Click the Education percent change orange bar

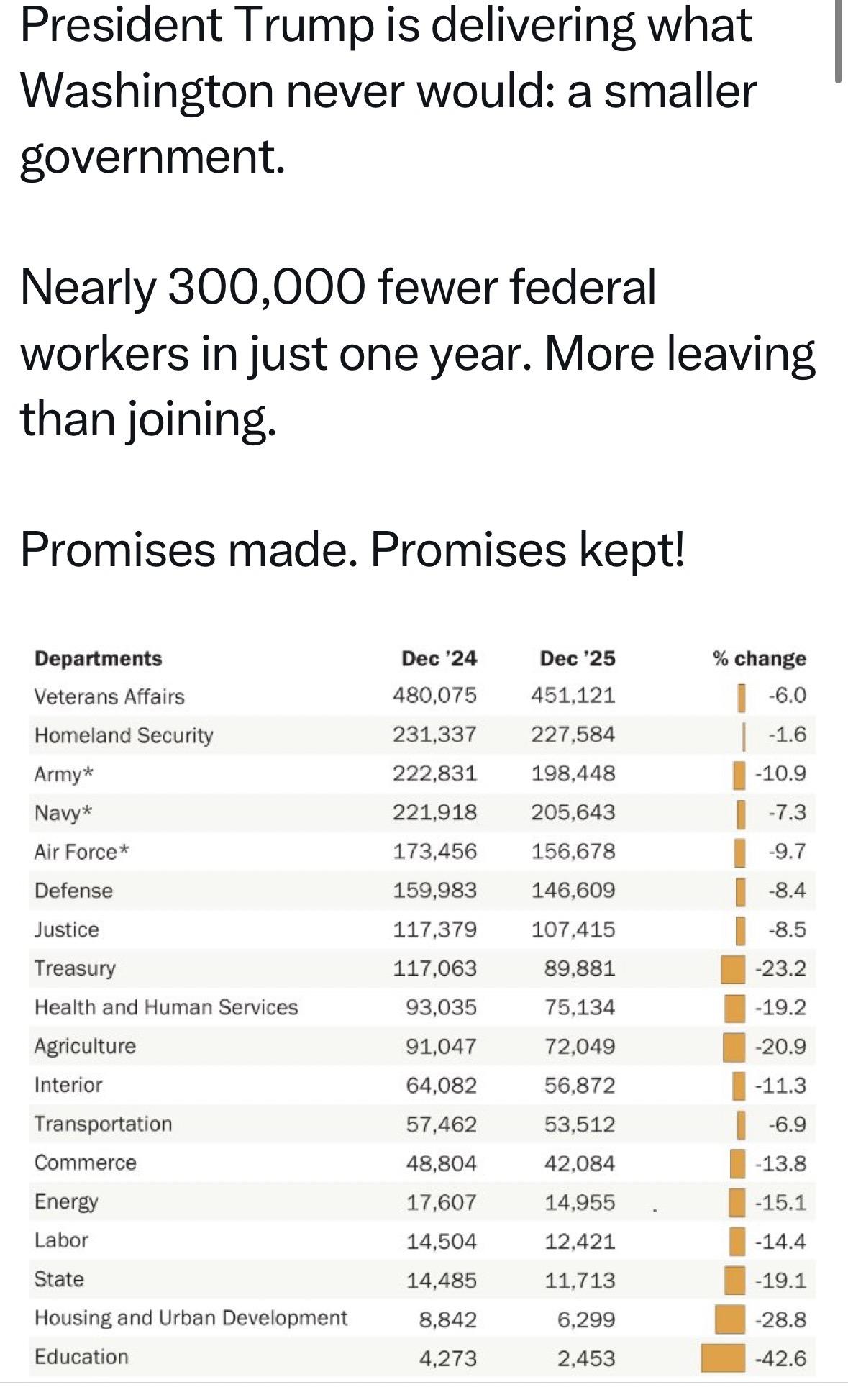click(x=723, y=1358)
